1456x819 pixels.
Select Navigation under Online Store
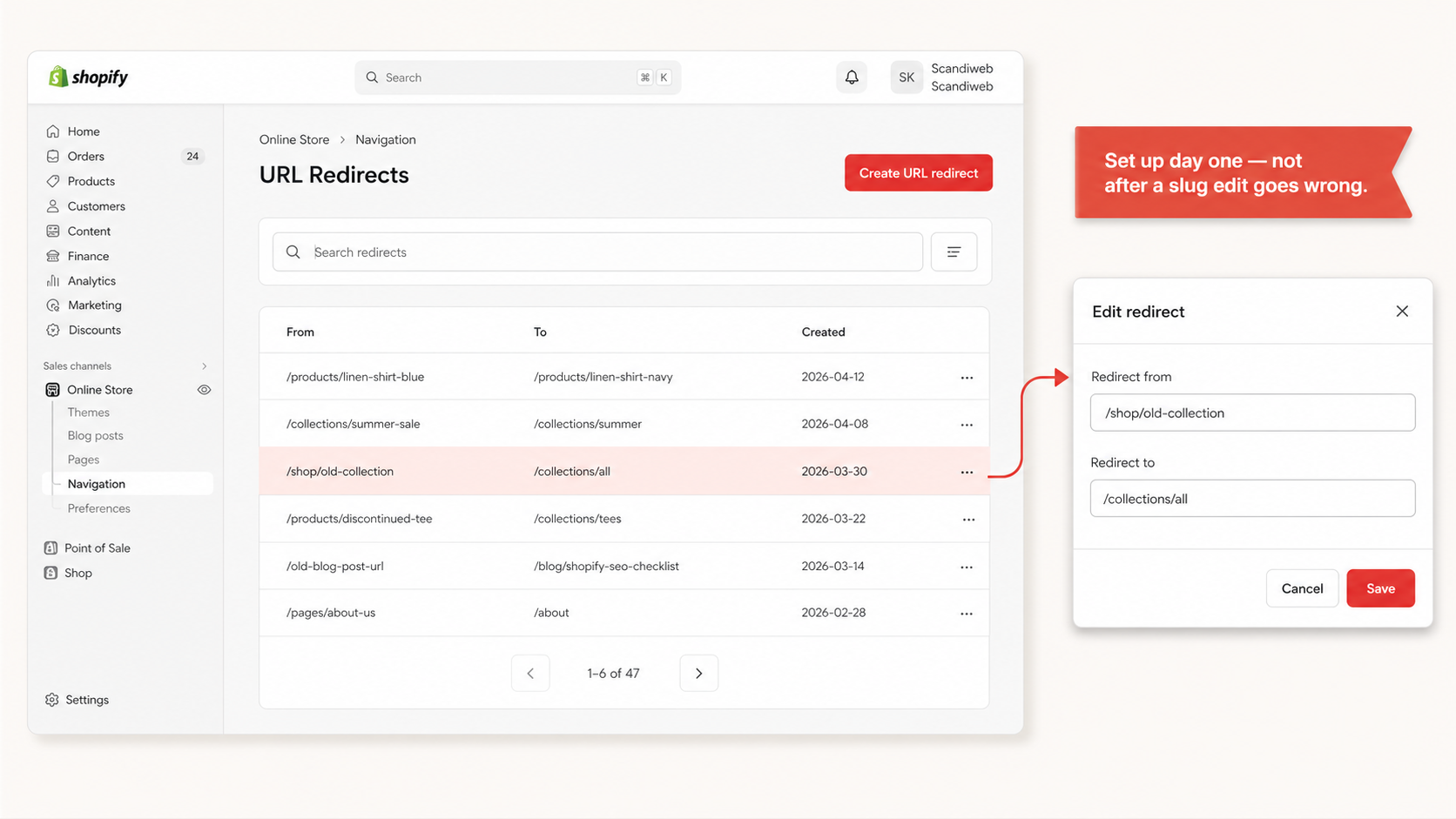coord(95,483)
